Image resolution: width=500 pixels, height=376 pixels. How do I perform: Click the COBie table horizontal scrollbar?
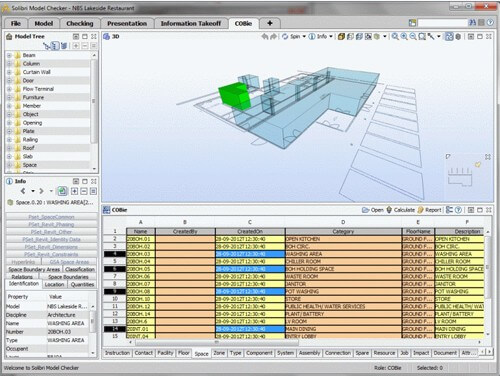click(x=217, y=342)
